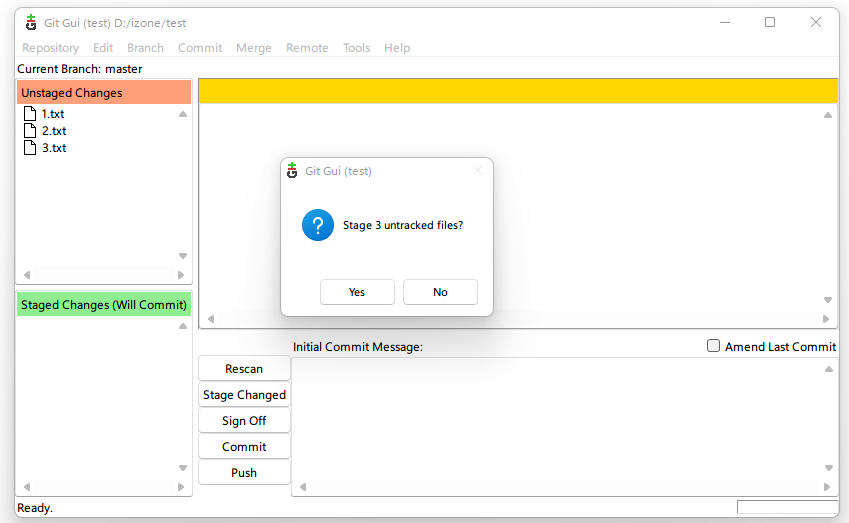The height and width of the screenshot is (523, 849).
Task: Click the Unstaged Changes list up scroll arrow
Action: pyautogui.click(x=182, y=114)
